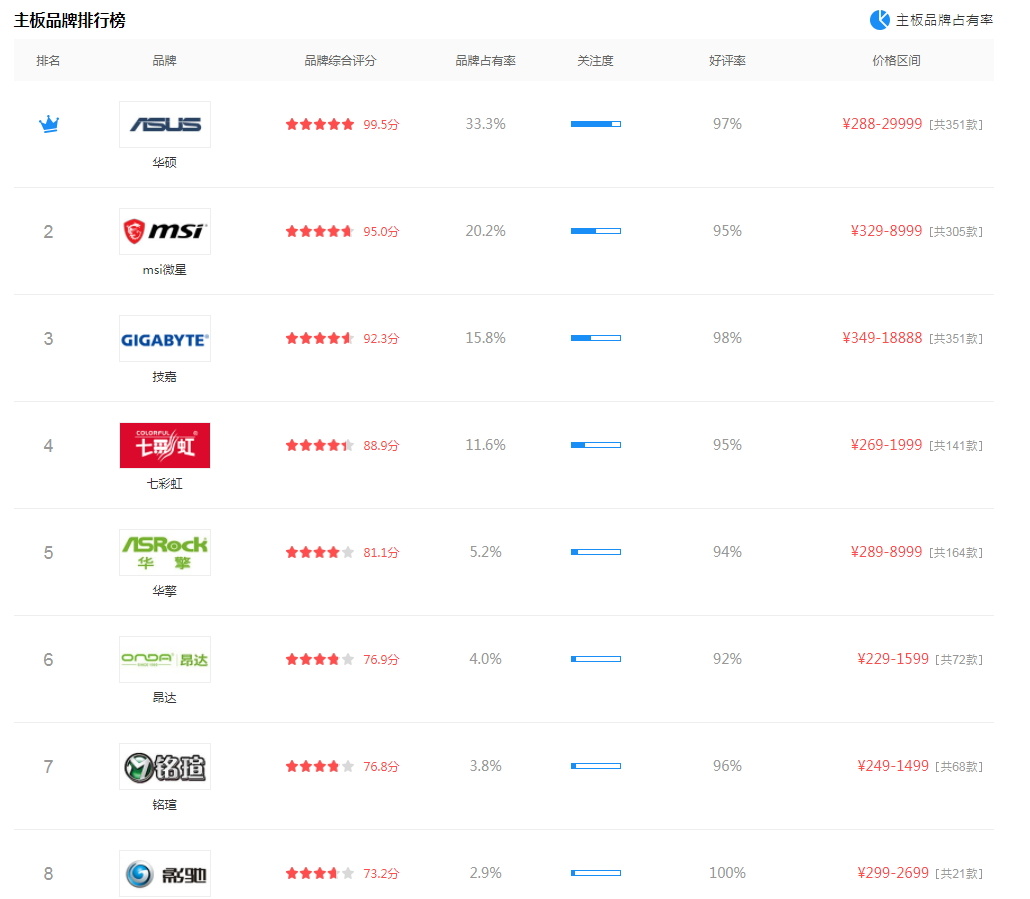1030x899 pixels.
Task: Click 铭瑄 price range ¥249-1499
Action: 893,766
